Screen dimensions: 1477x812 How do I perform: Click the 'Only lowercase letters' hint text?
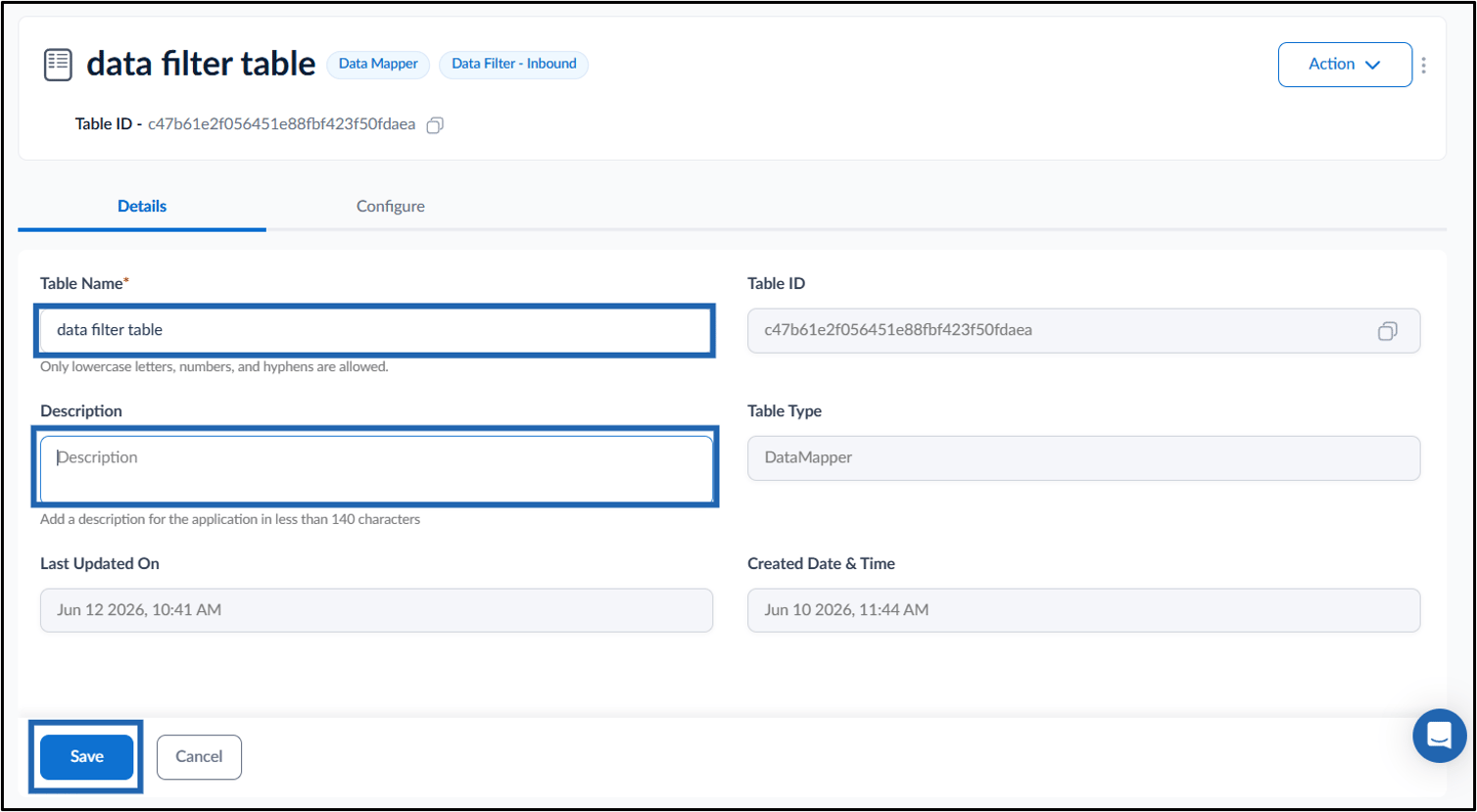(214, 367)
